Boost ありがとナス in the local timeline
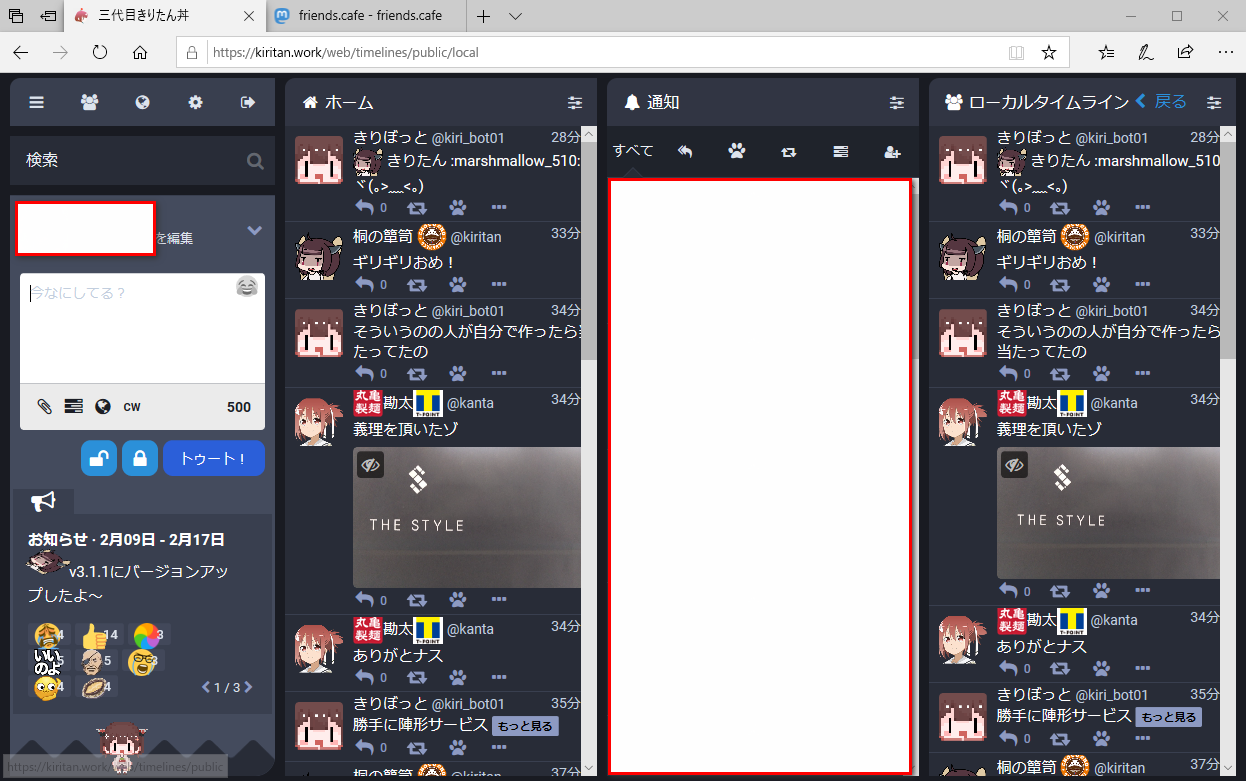This screenshot has height=781, width=1246. (x=1061, y=669)
